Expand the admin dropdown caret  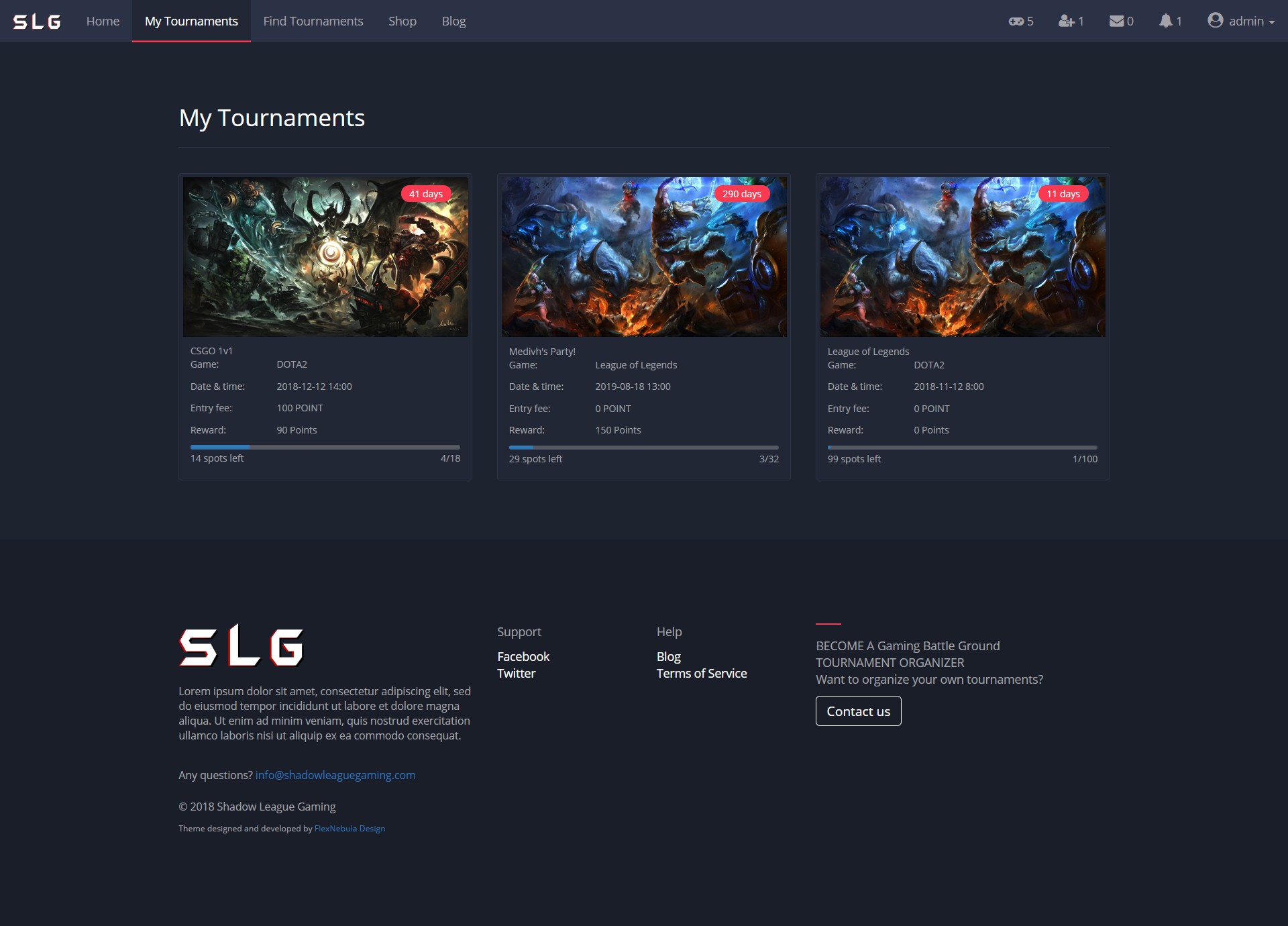[1272, 22]
